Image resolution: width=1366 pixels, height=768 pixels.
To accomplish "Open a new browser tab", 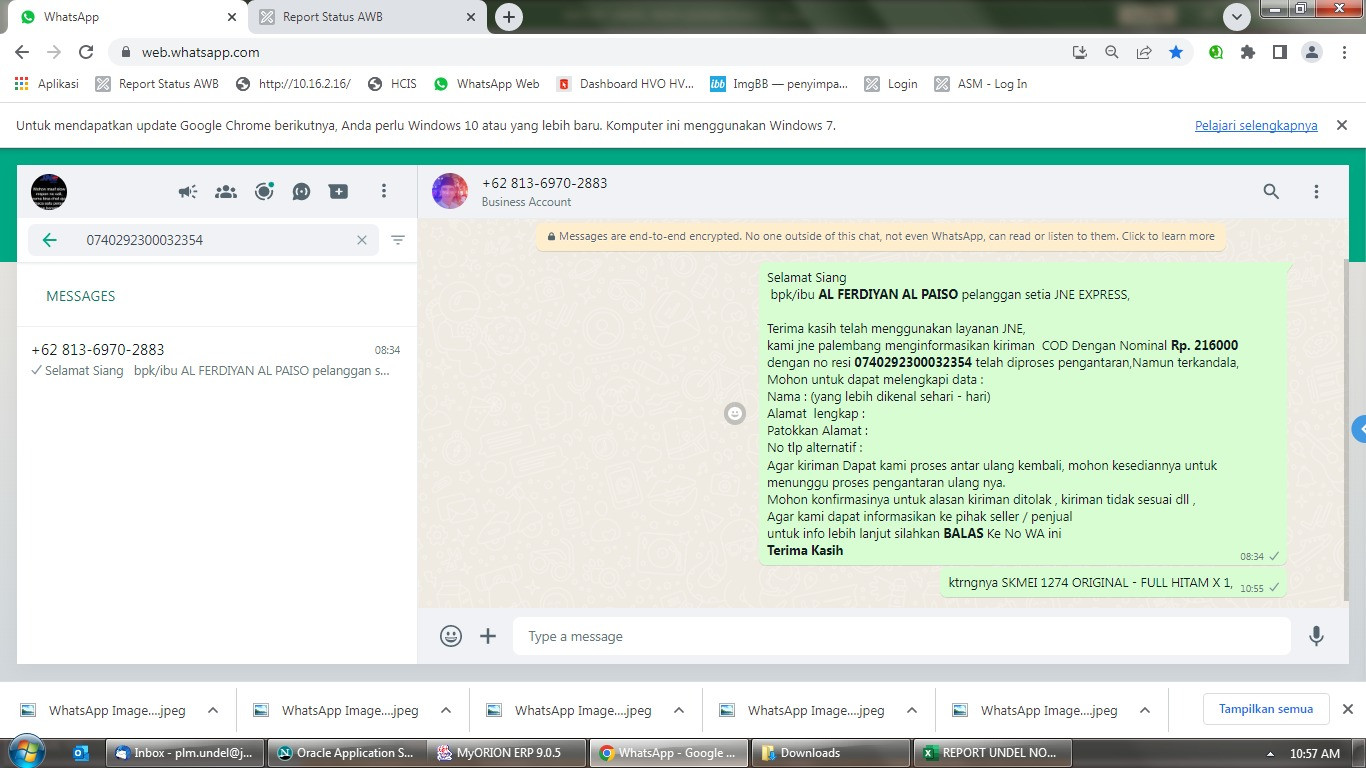I will point(509,17).
